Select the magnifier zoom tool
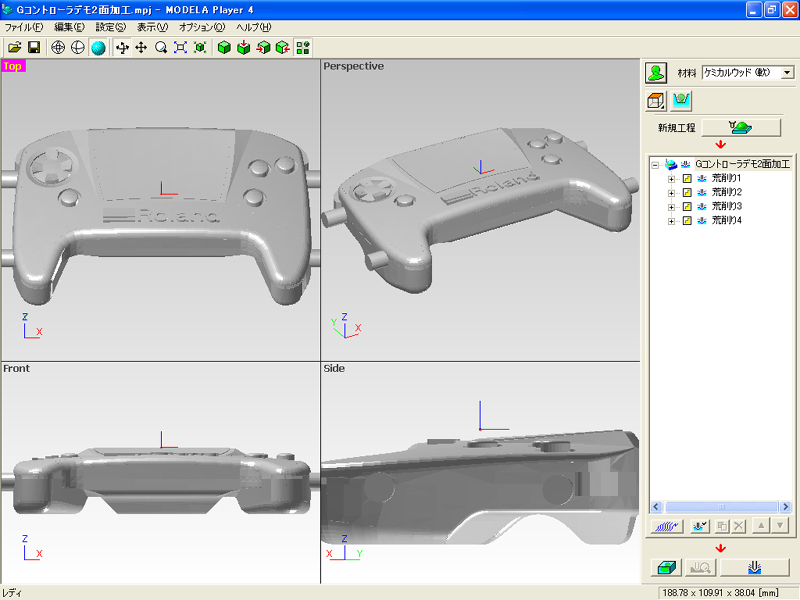 click(x=161, y=47)
